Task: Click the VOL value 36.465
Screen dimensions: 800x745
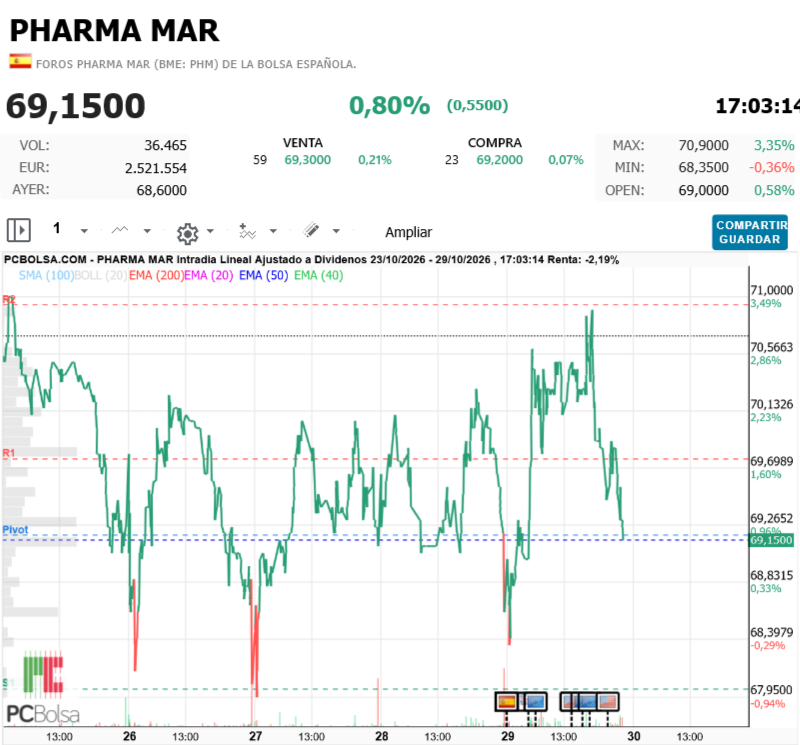Action: 165,145
